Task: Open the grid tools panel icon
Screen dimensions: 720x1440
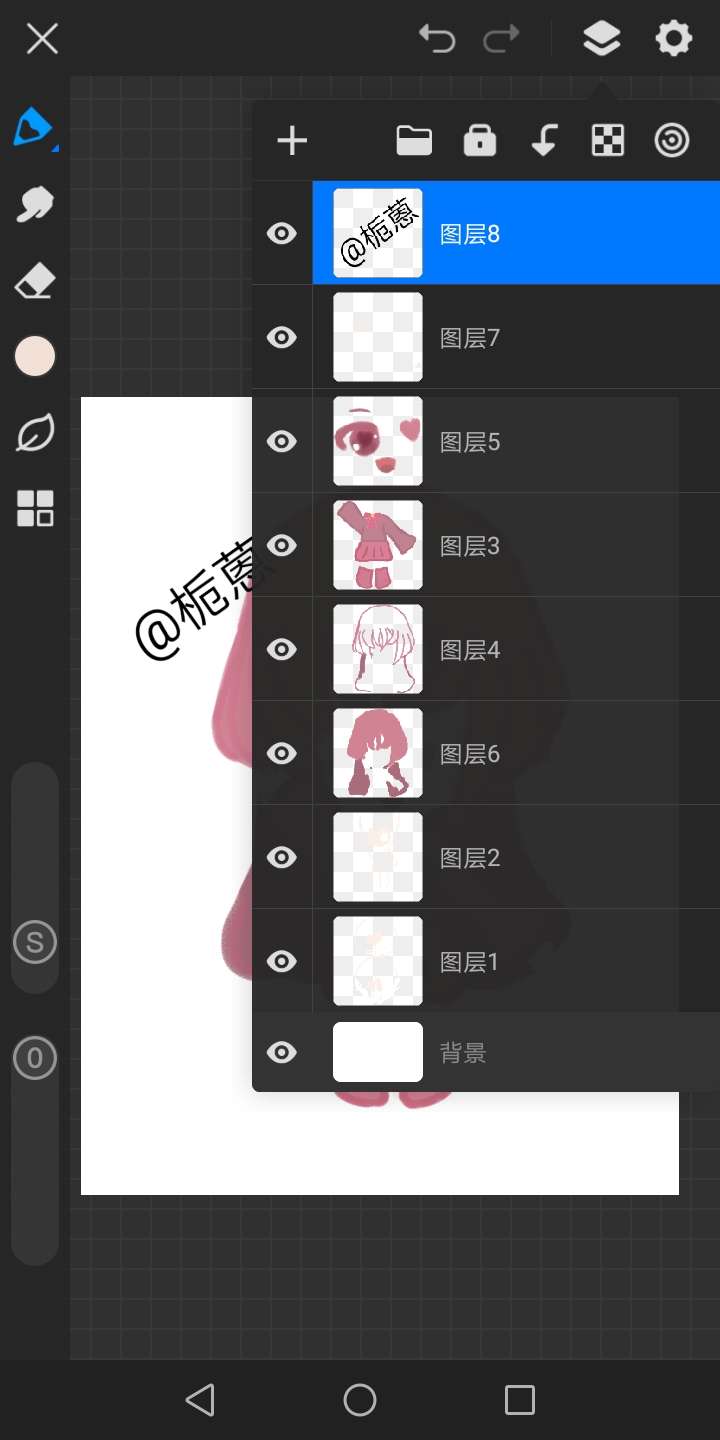Action: pos(35,509)
